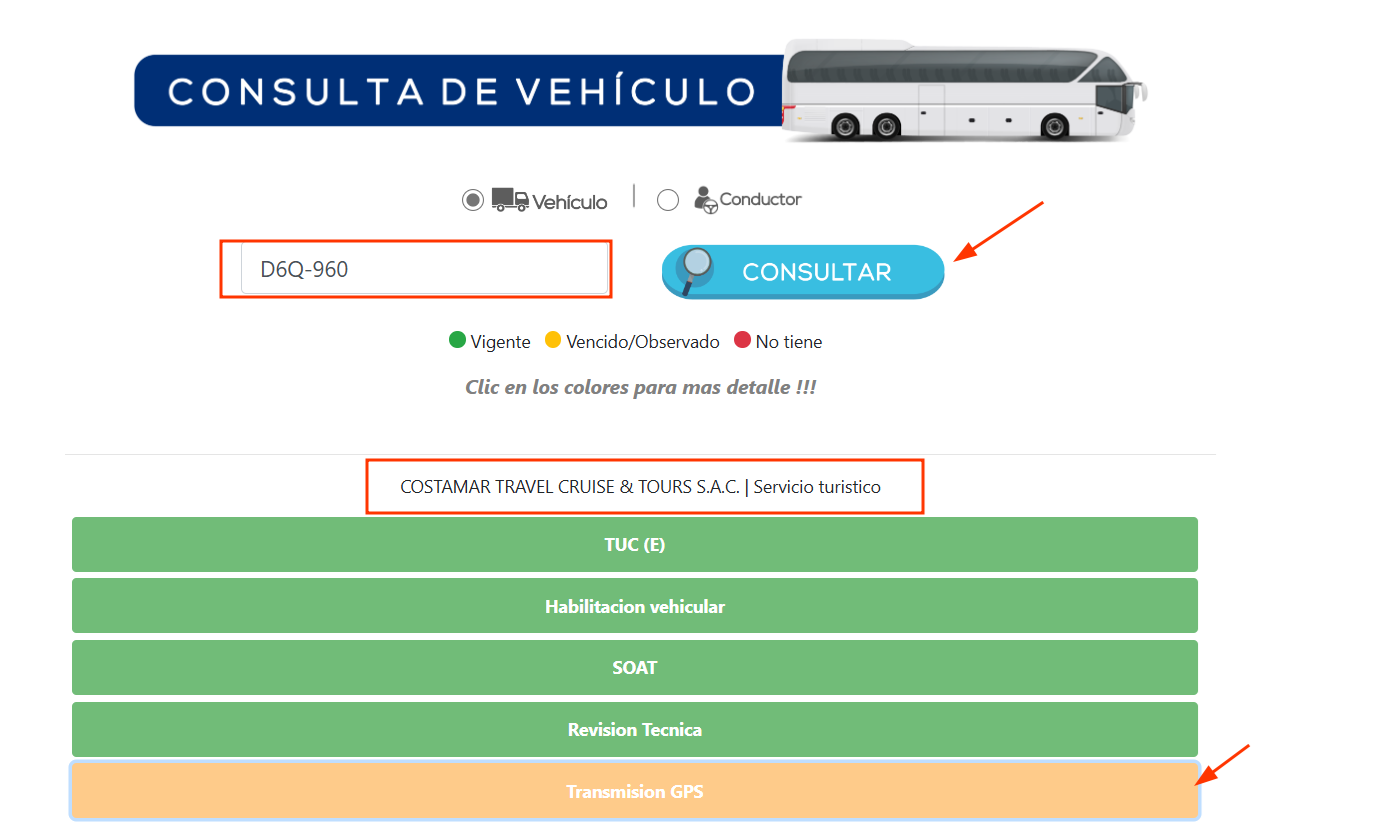The height and width of the screenshot is (835, 1393).
Task: Click the yellow Vencido/Observado legend dot
Action: tap(553, 341)
